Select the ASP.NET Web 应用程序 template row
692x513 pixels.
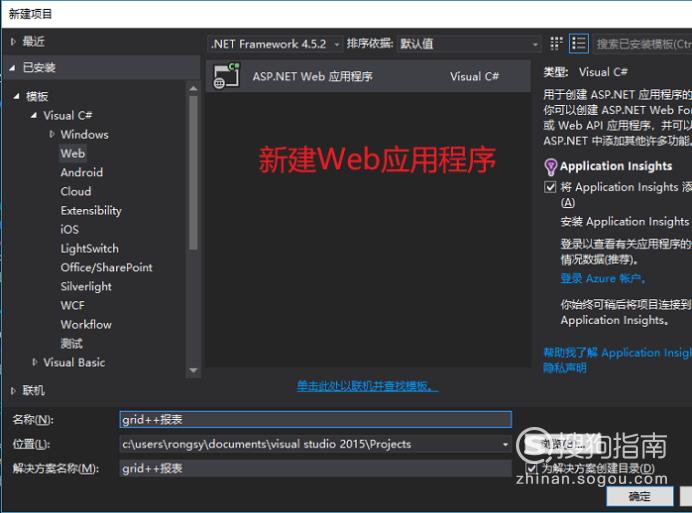click(368, 76)
